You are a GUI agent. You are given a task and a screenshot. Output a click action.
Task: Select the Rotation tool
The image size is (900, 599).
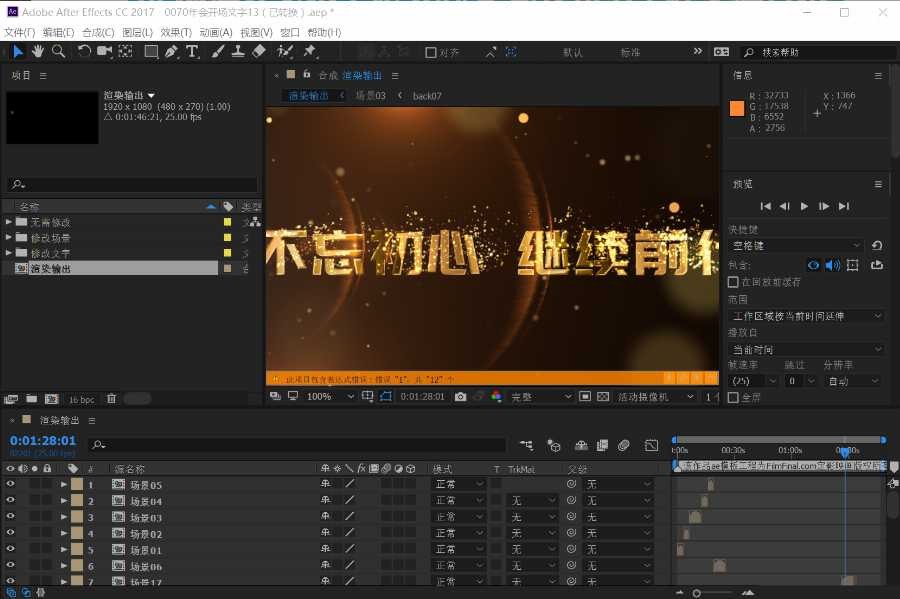pos(84,52)
